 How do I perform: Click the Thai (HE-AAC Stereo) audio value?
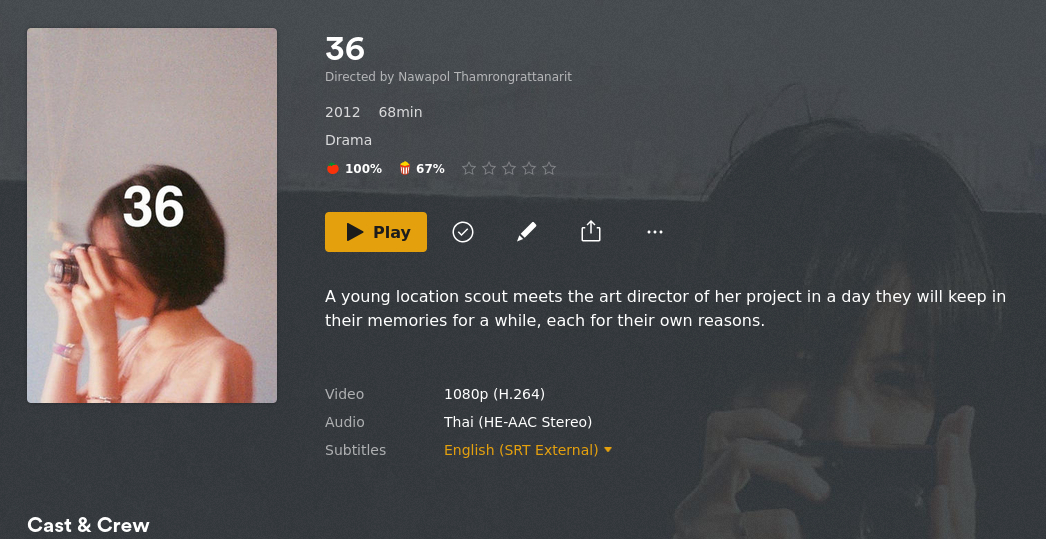[518, 422]
